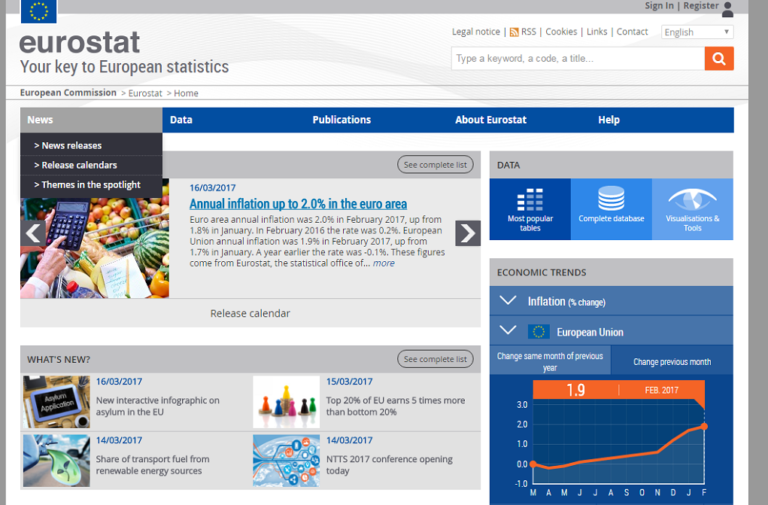Click the WHAT'S NEW? section heading
768x505 pixels.
(58, 360)
